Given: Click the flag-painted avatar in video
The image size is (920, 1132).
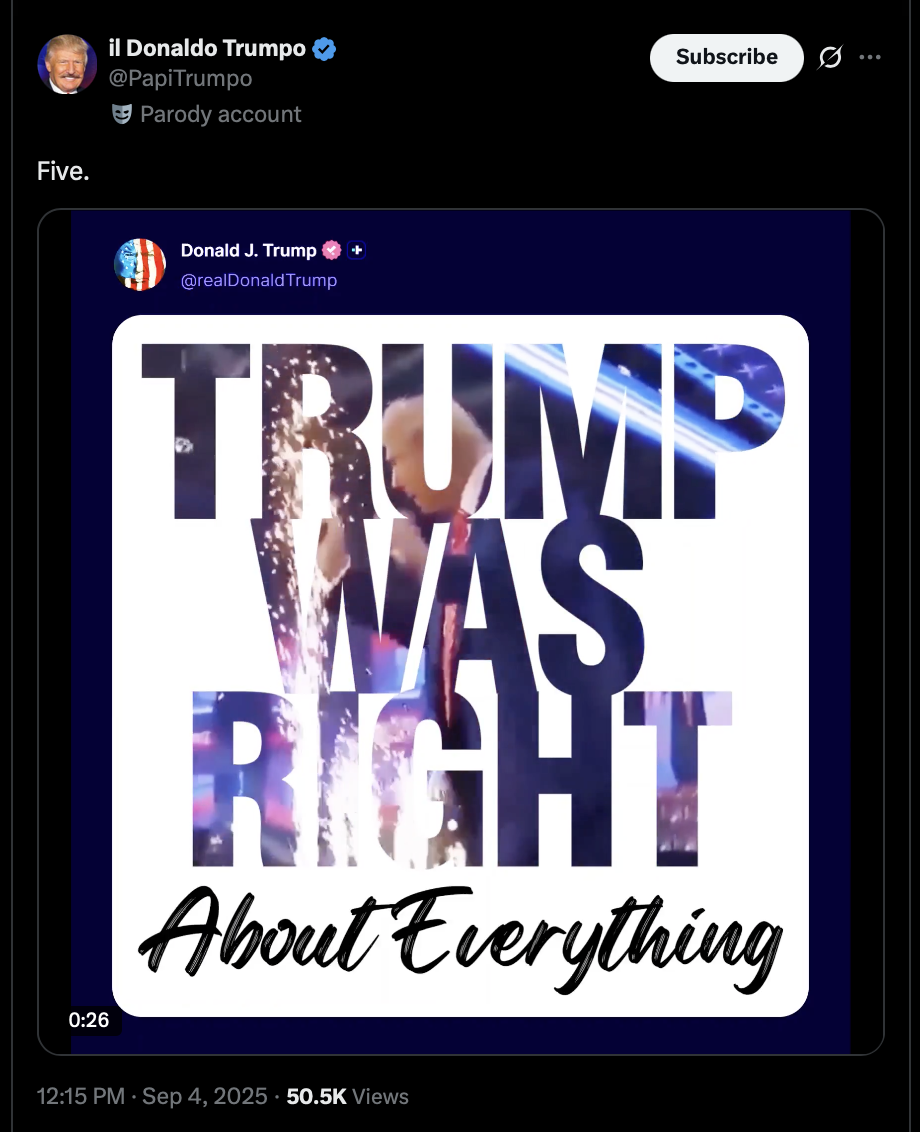Looking at the screenshot, I should point(140,264).
